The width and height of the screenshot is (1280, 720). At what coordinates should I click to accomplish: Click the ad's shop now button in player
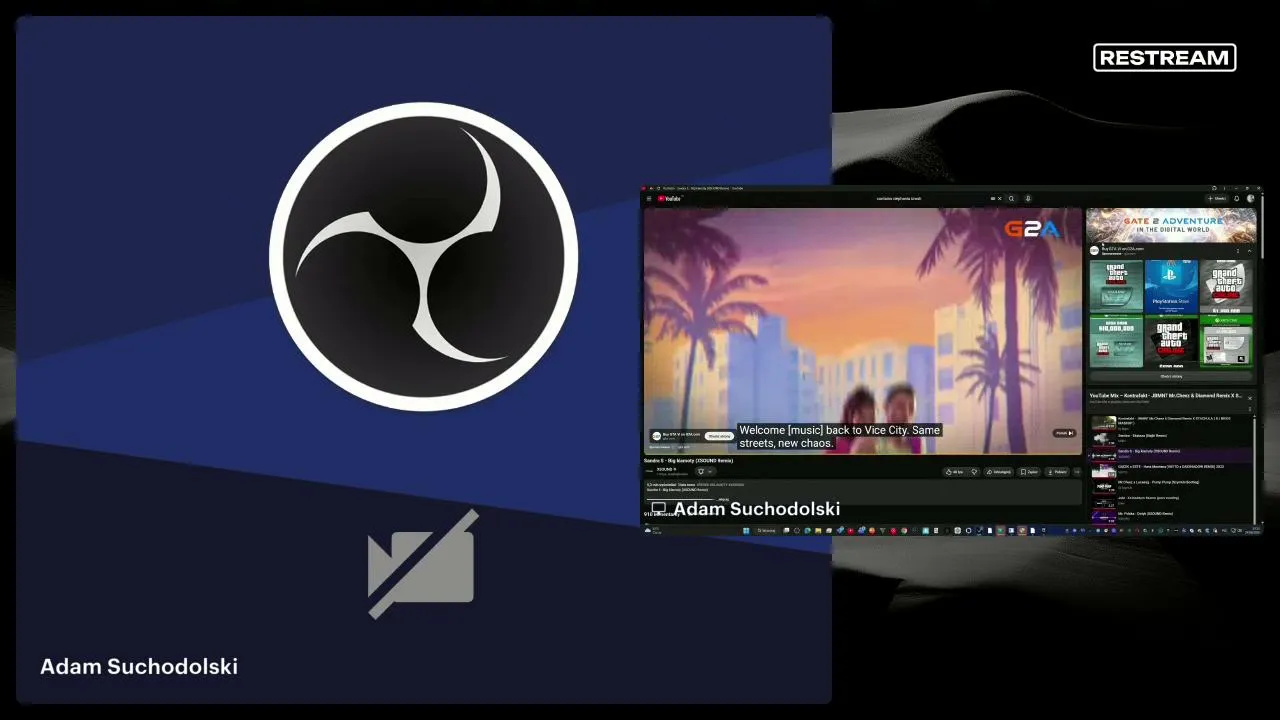point(720,436)
